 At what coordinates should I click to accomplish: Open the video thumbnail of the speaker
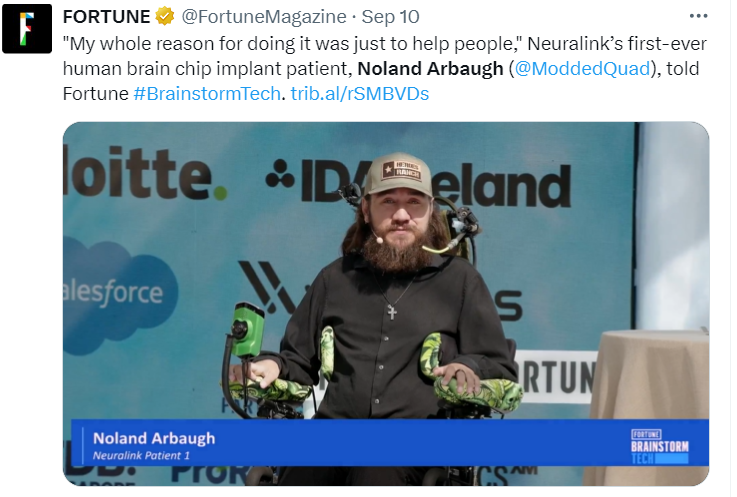point(386,304)
